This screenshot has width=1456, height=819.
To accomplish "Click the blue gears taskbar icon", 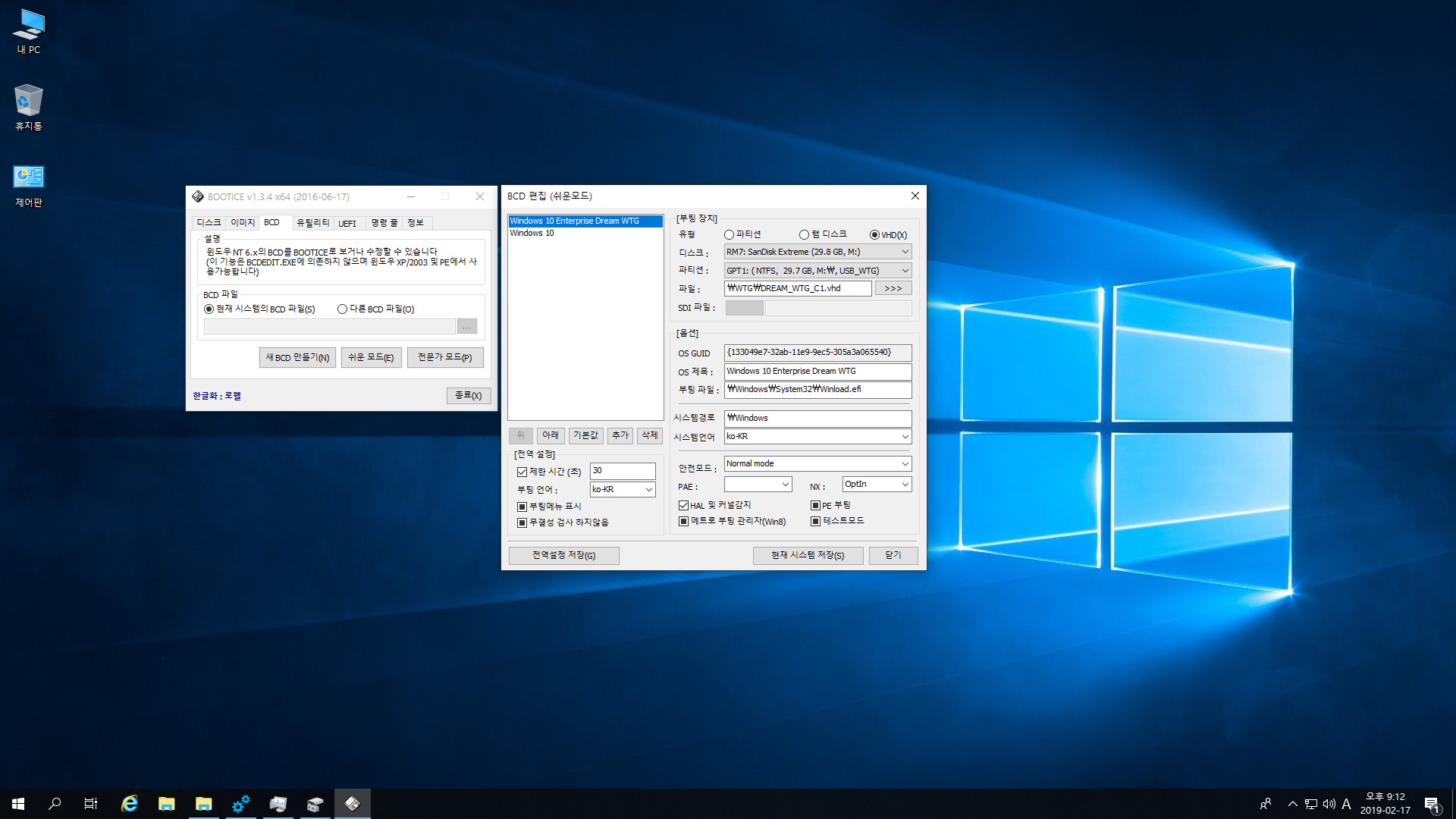I will pyautogui.click(x=241, y=804).
